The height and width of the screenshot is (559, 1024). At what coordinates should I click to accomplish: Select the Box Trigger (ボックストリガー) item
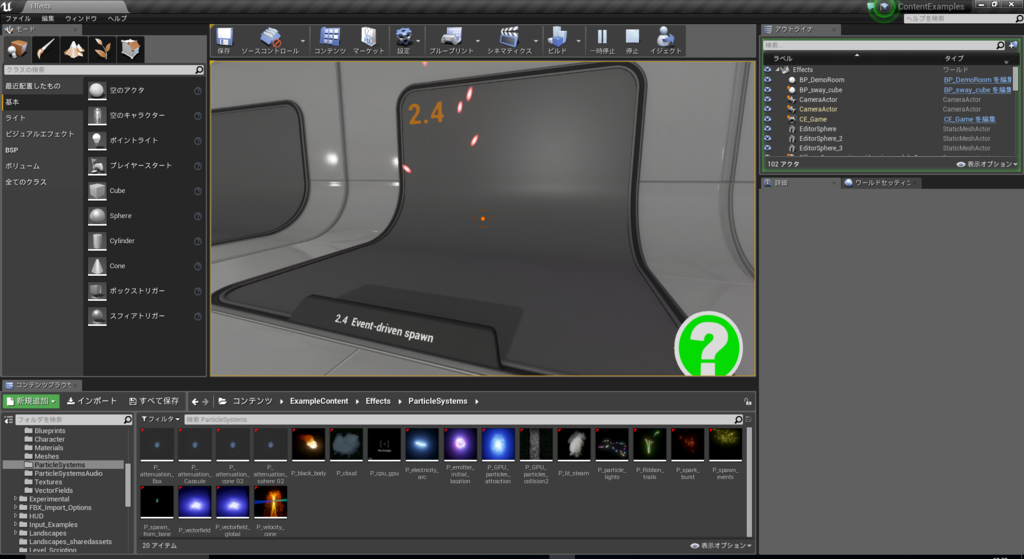144,291
